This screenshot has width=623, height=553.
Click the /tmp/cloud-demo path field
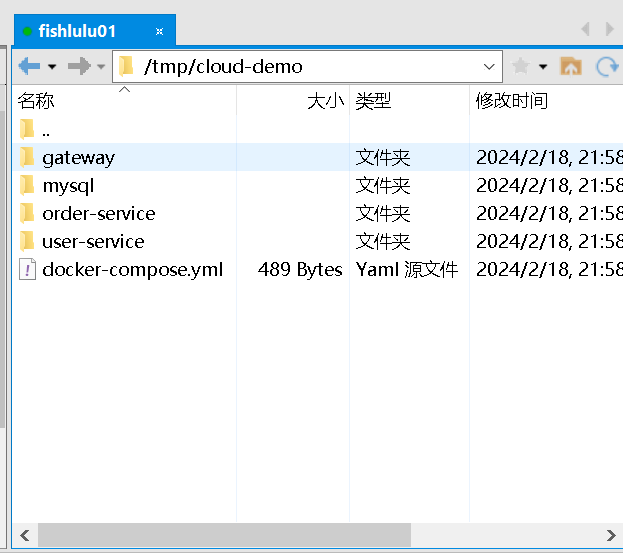tap(300, 67)
